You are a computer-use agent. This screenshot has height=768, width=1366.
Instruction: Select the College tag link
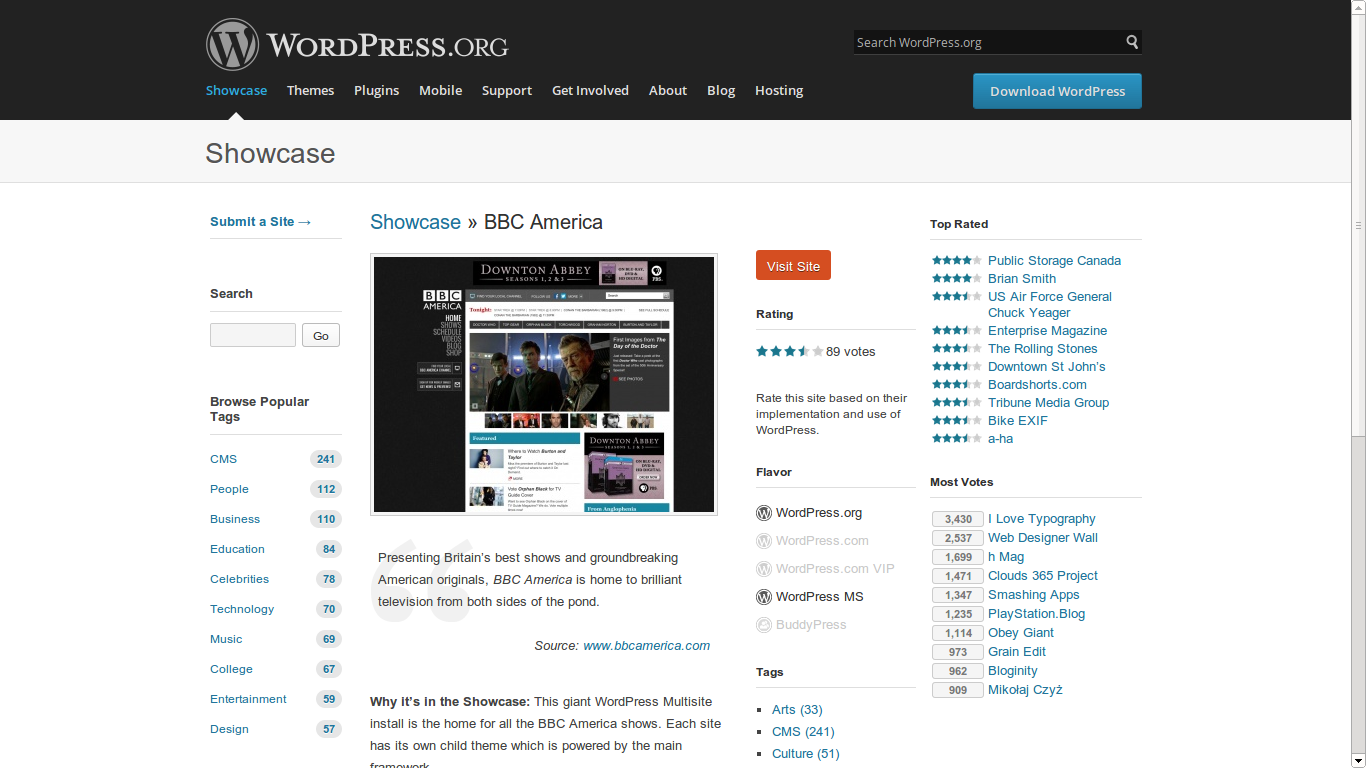click(231, 669)
